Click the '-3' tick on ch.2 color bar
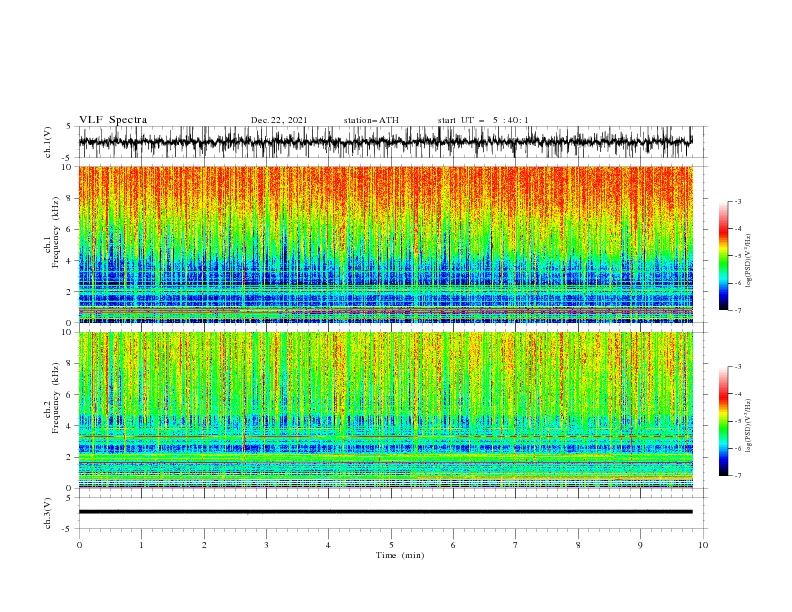 click(x=738, y=367)
